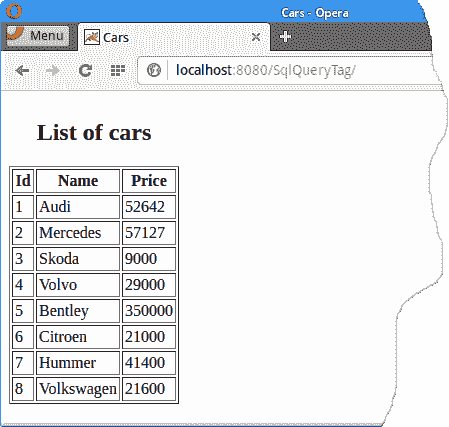Select the Cars tab

tap(173, 37)
